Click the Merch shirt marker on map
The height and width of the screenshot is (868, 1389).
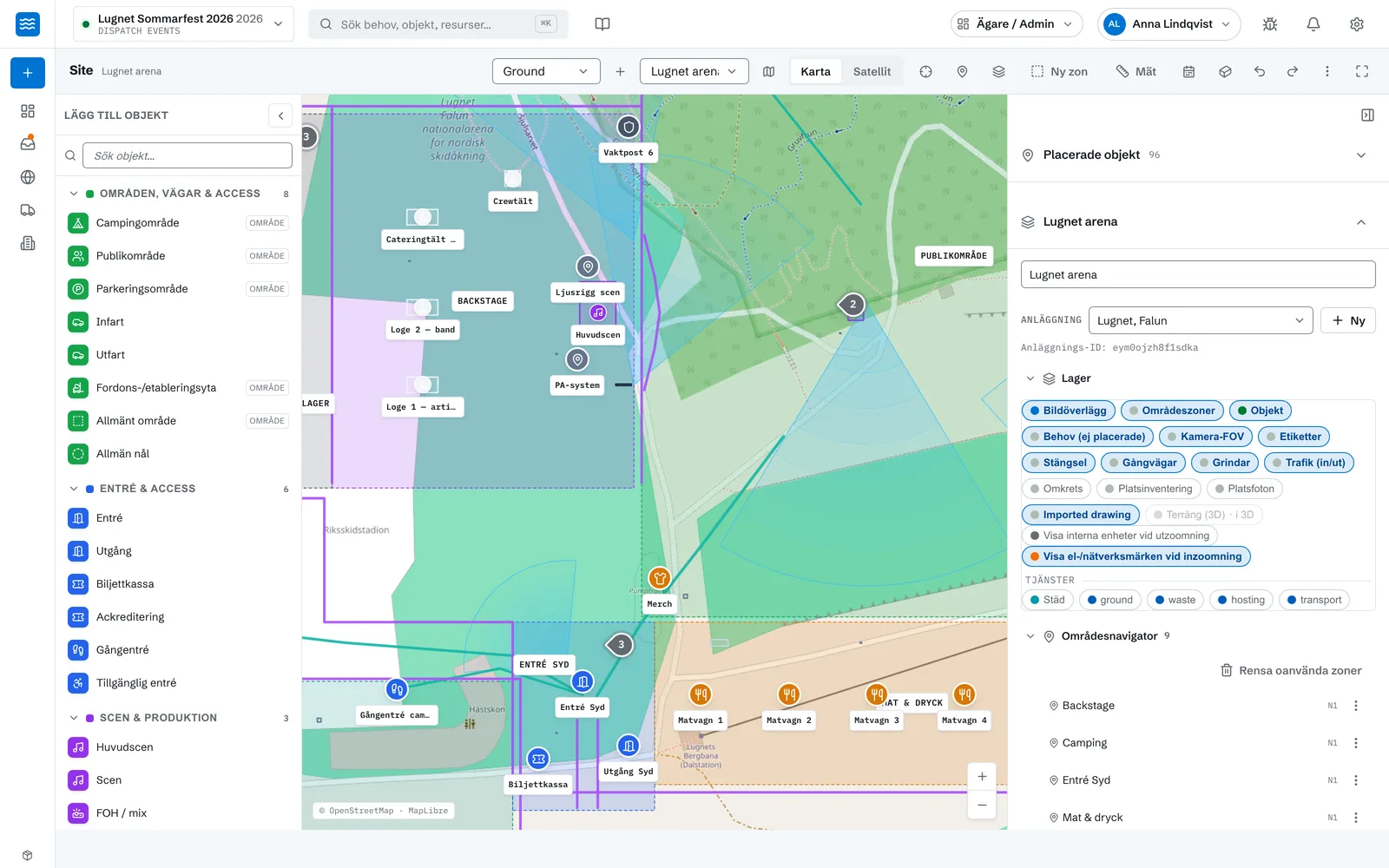coord(660,578)
